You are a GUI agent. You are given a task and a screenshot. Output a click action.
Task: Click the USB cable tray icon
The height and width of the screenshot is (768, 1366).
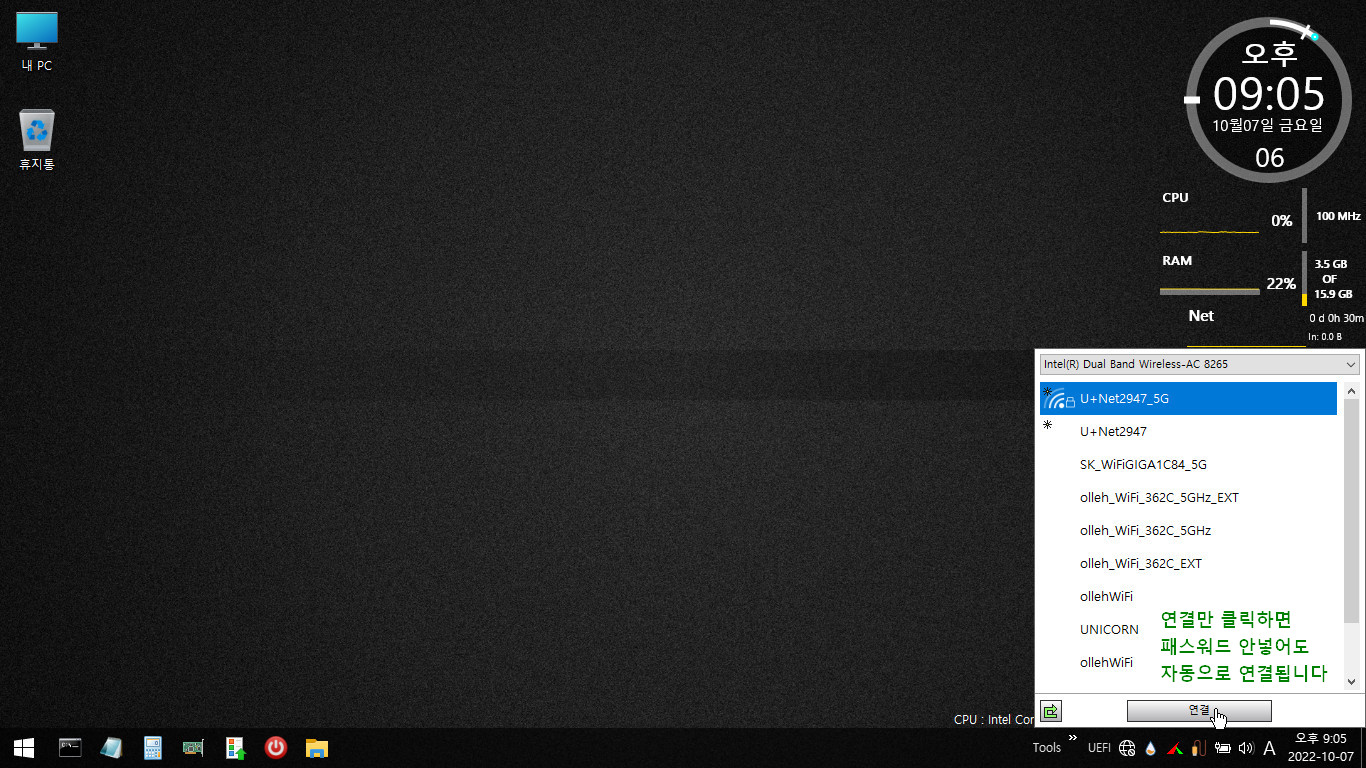click(x=1198, y=748)
